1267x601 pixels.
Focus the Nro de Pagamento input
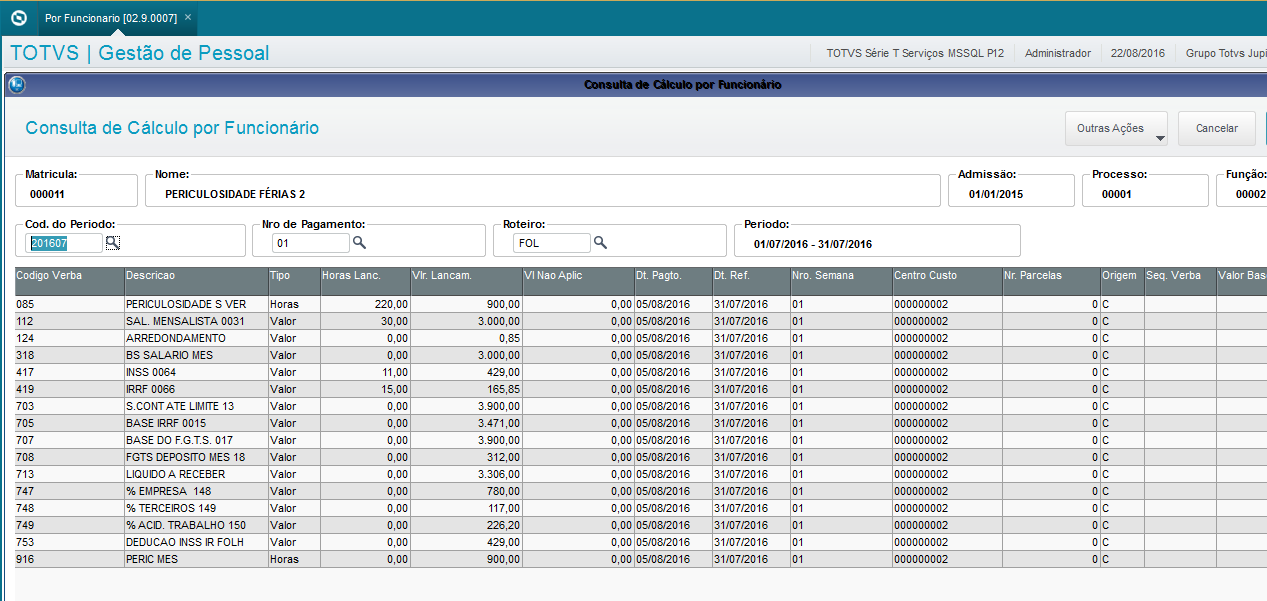311,243
